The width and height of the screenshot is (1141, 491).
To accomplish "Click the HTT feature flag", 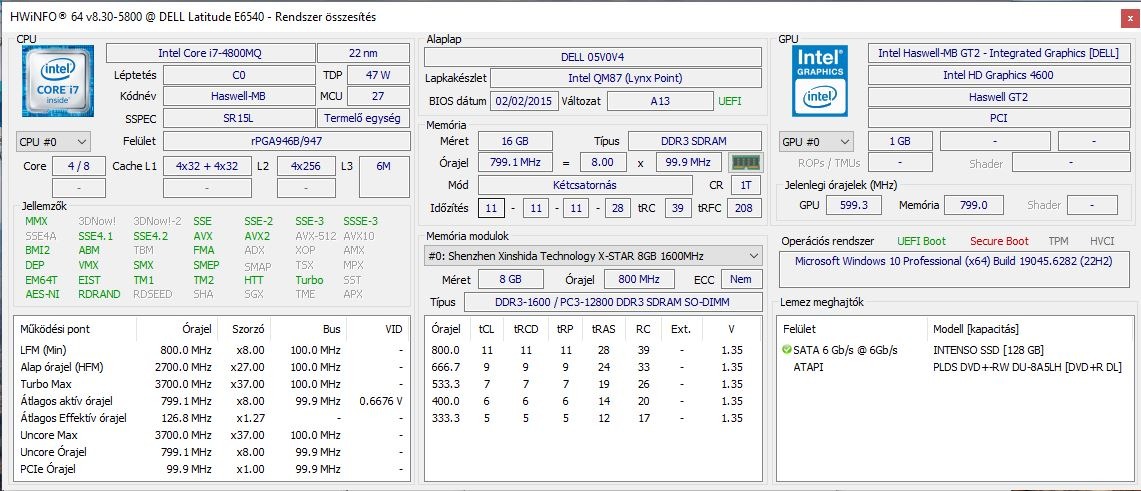I will pyautogui.click(x=254, y=279).
